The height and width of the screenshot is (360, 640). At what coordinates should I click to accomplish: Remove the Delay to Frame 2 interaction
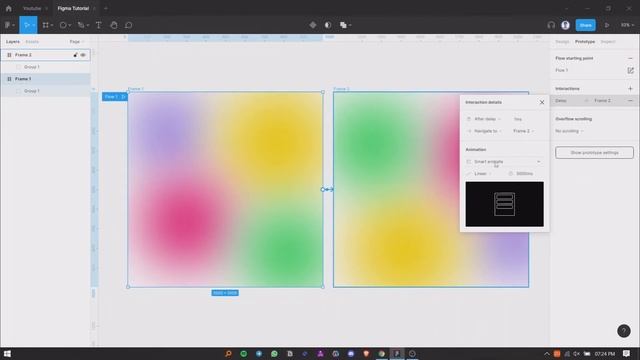coord(630,100)
